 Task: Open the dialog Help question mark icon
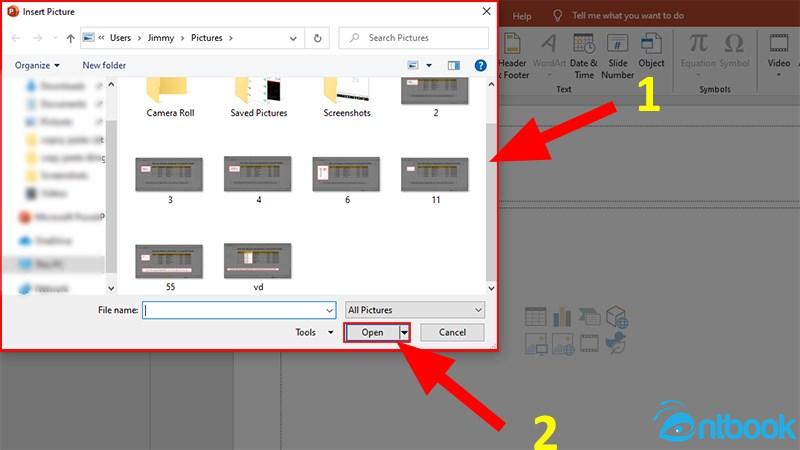click(481, 65)
